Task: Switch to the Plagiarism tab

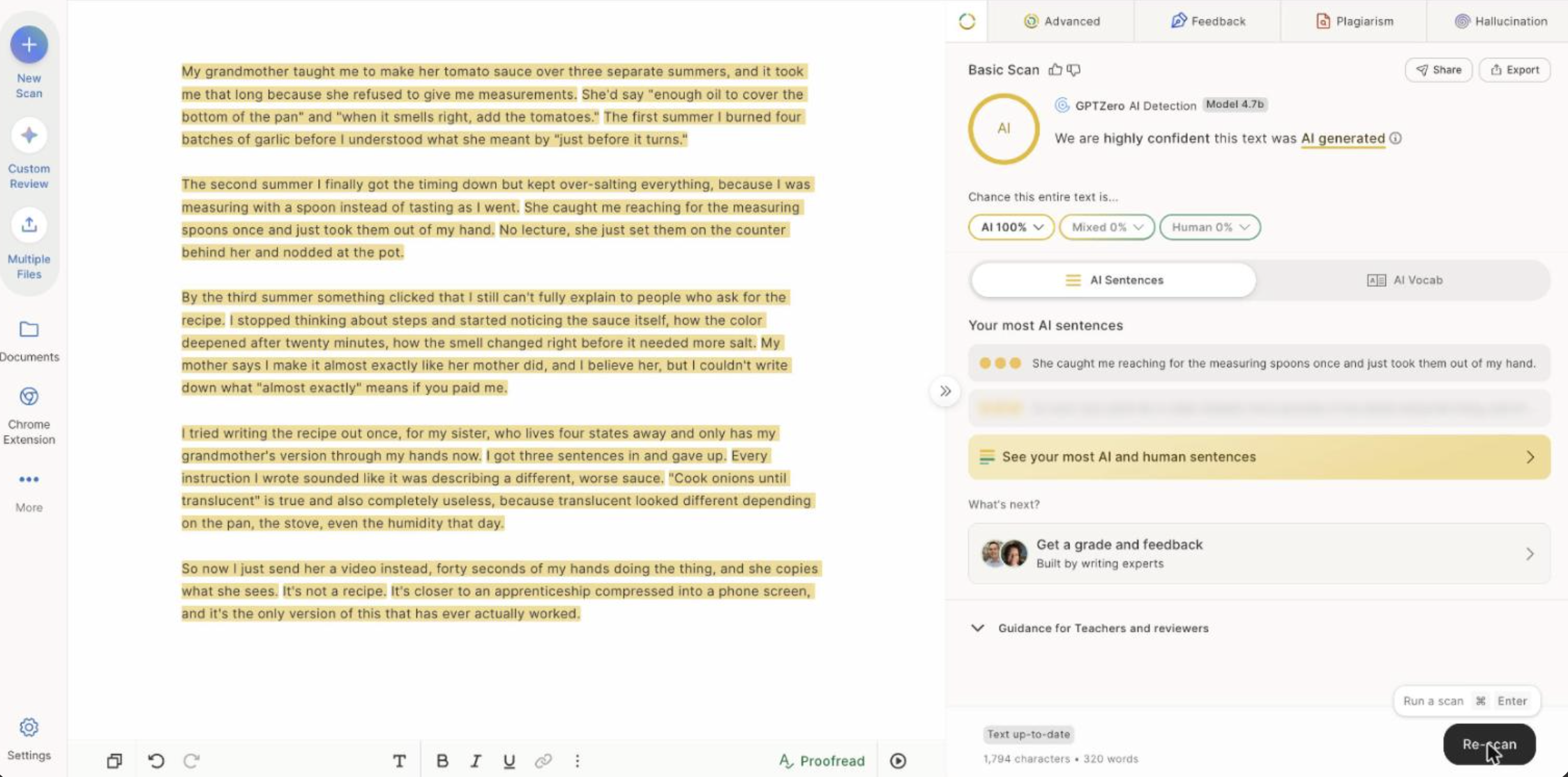Action: pos(1355,21)
